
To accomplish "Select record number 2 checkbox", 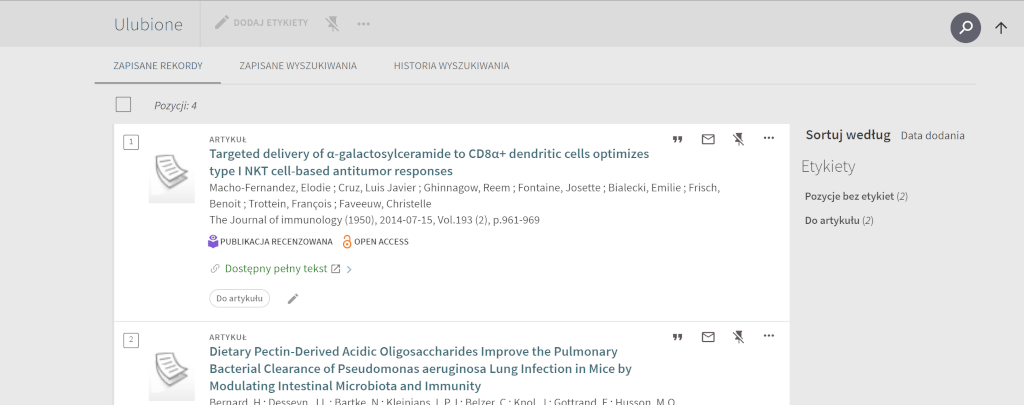I will (131, 340).
